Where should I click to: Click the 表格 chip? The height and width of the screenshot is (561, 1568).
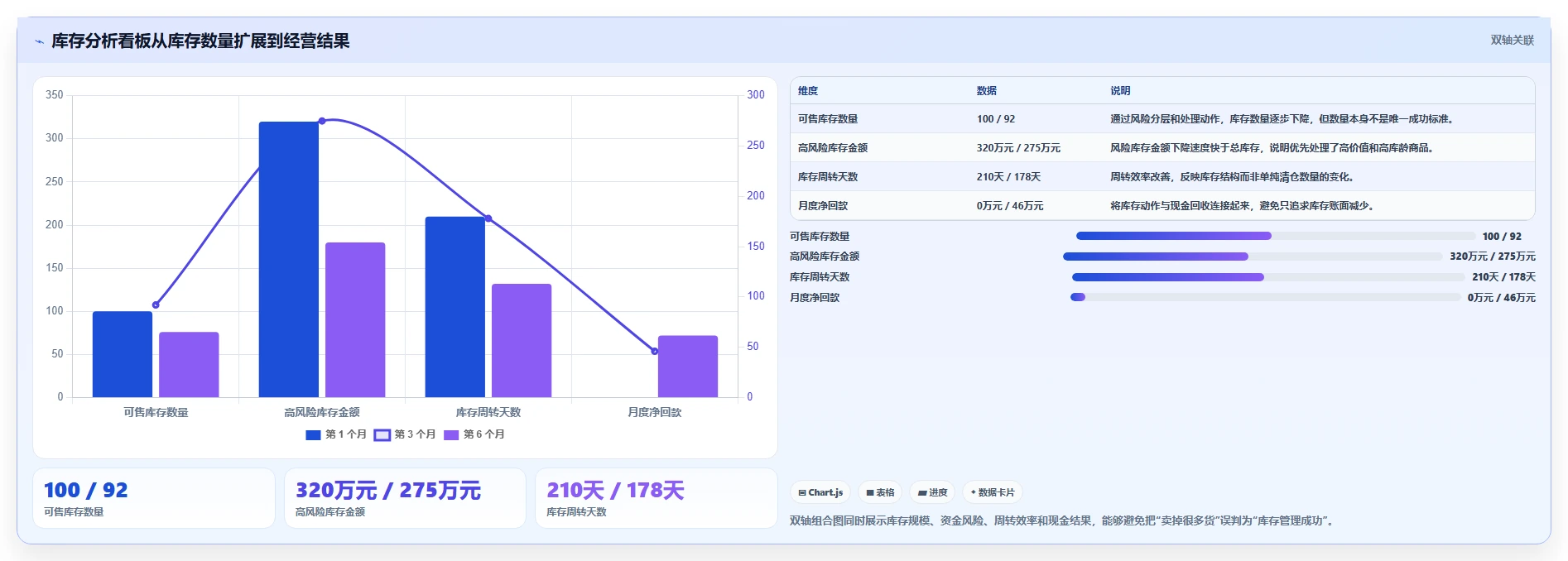tap(880, 492)
